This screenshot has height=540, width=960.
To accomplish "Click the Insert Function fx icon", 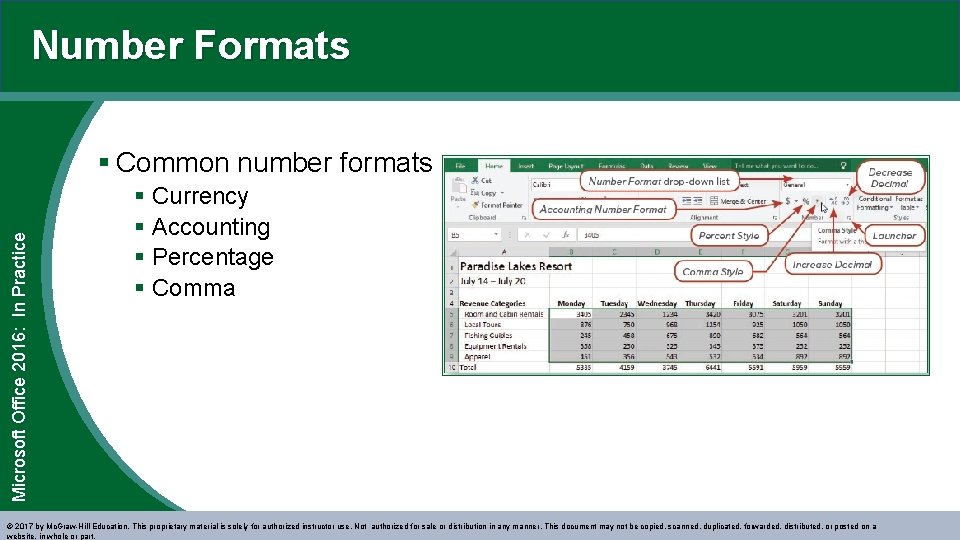I will (566, 234).
